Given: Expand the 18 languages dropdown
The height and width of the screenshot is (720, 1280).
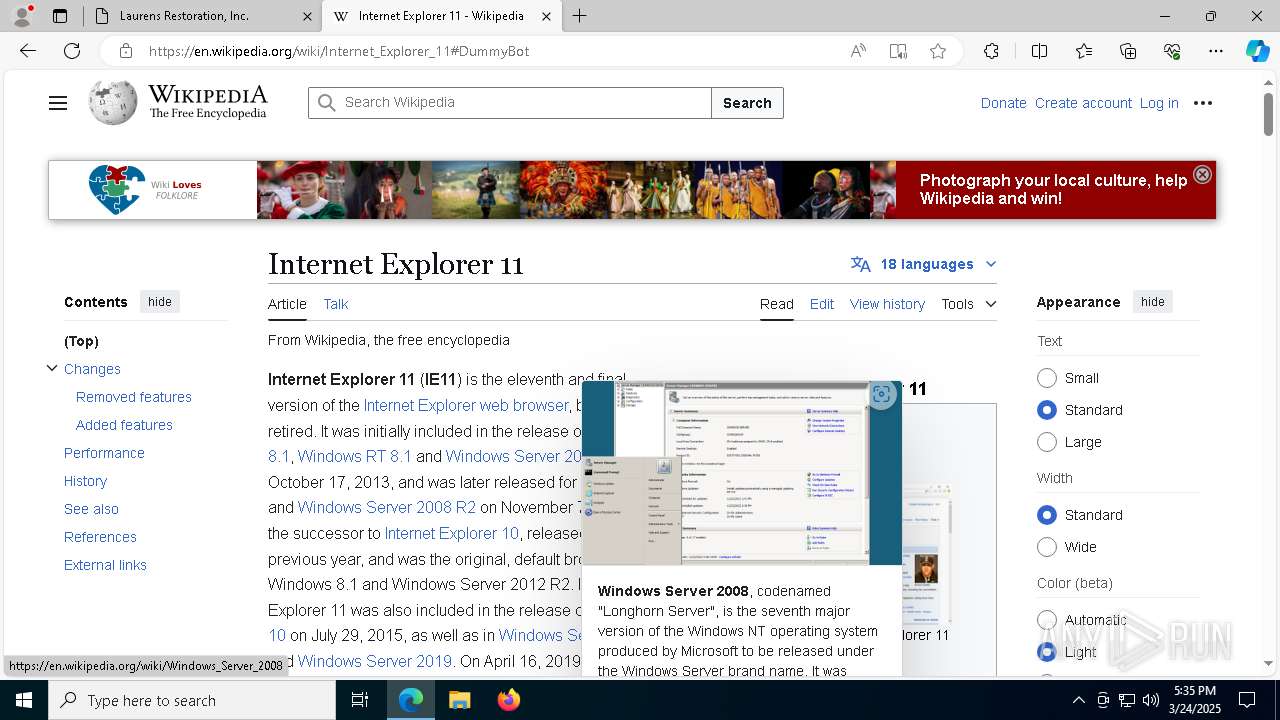Looking at the screenshot, I should tap(924, 264).
